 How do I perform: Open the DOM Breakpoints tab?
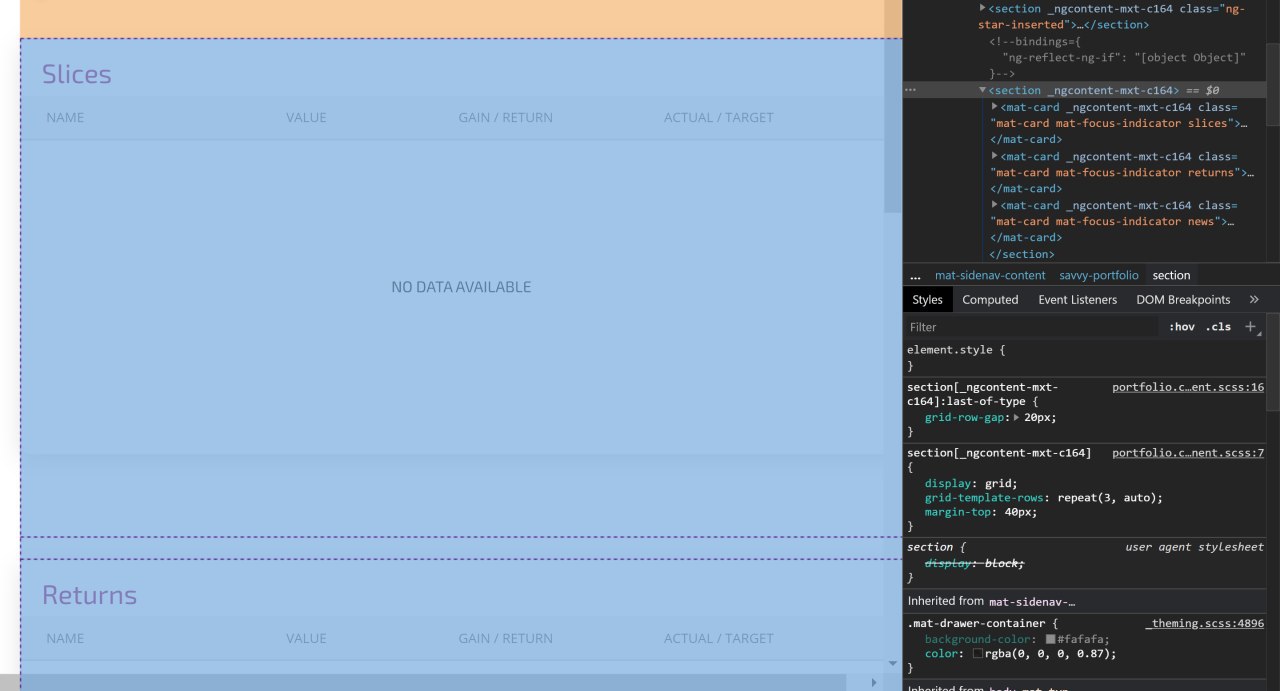[x=1183, y=299]
